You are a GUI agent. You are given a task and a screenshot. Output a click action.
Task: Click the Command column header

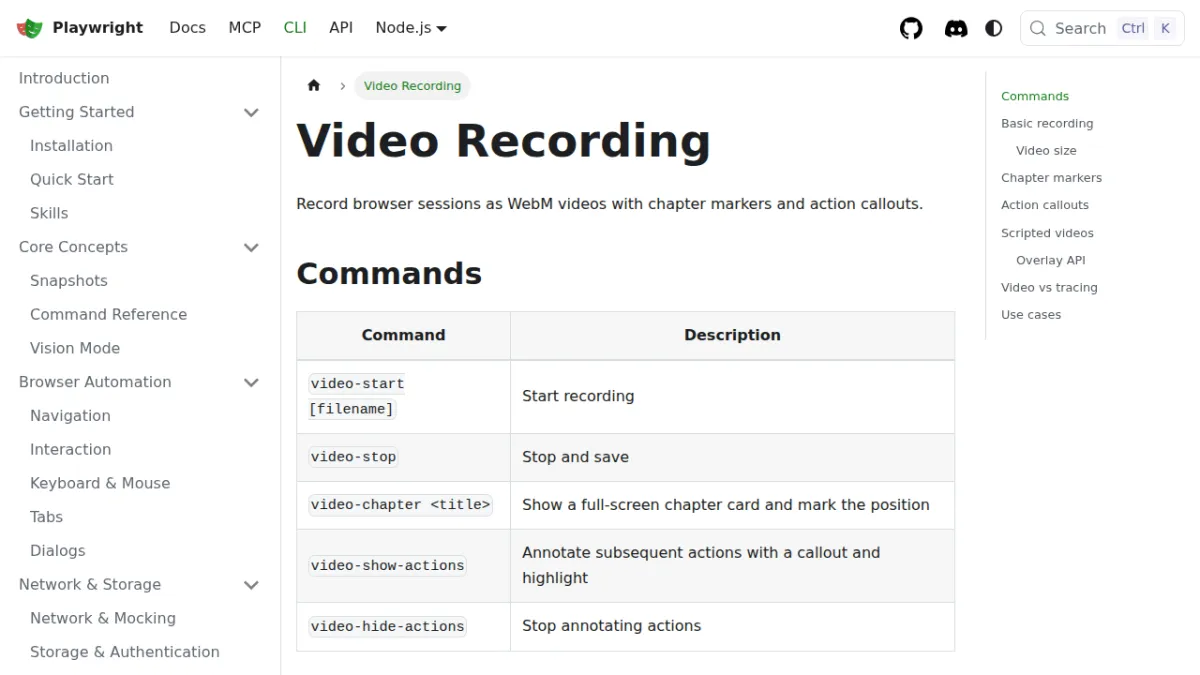pos(404,336)
